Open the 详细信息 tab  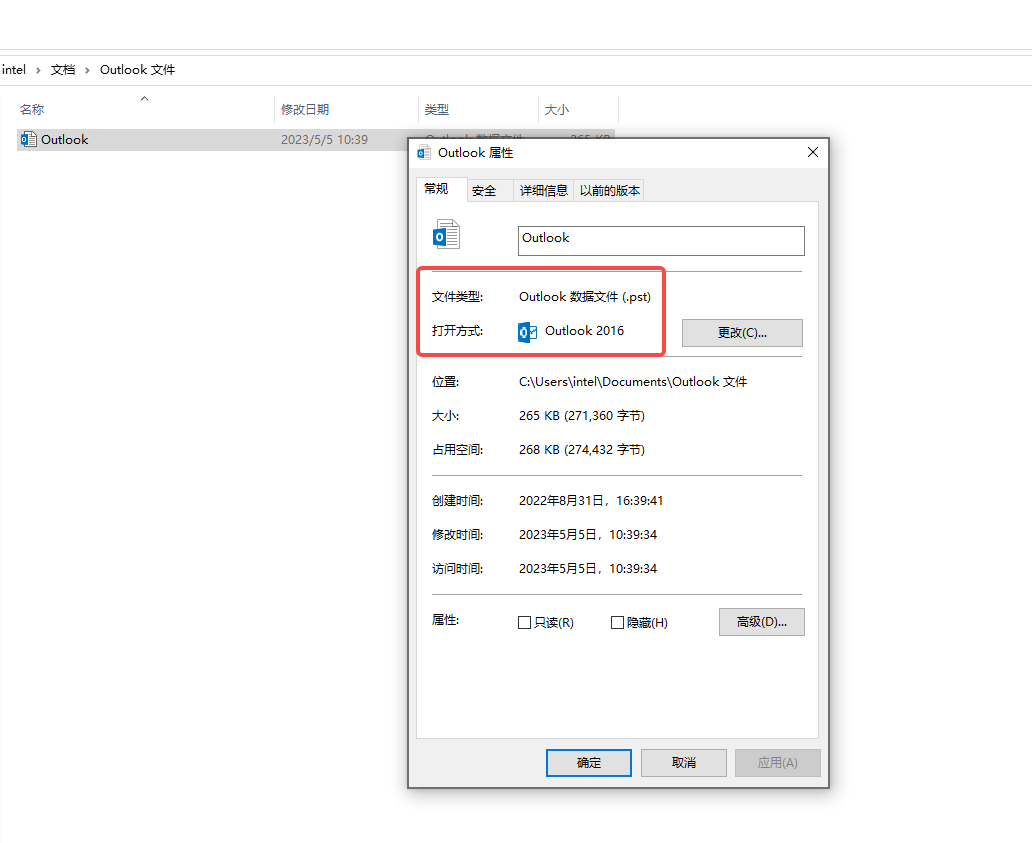(x=544, y=191)
